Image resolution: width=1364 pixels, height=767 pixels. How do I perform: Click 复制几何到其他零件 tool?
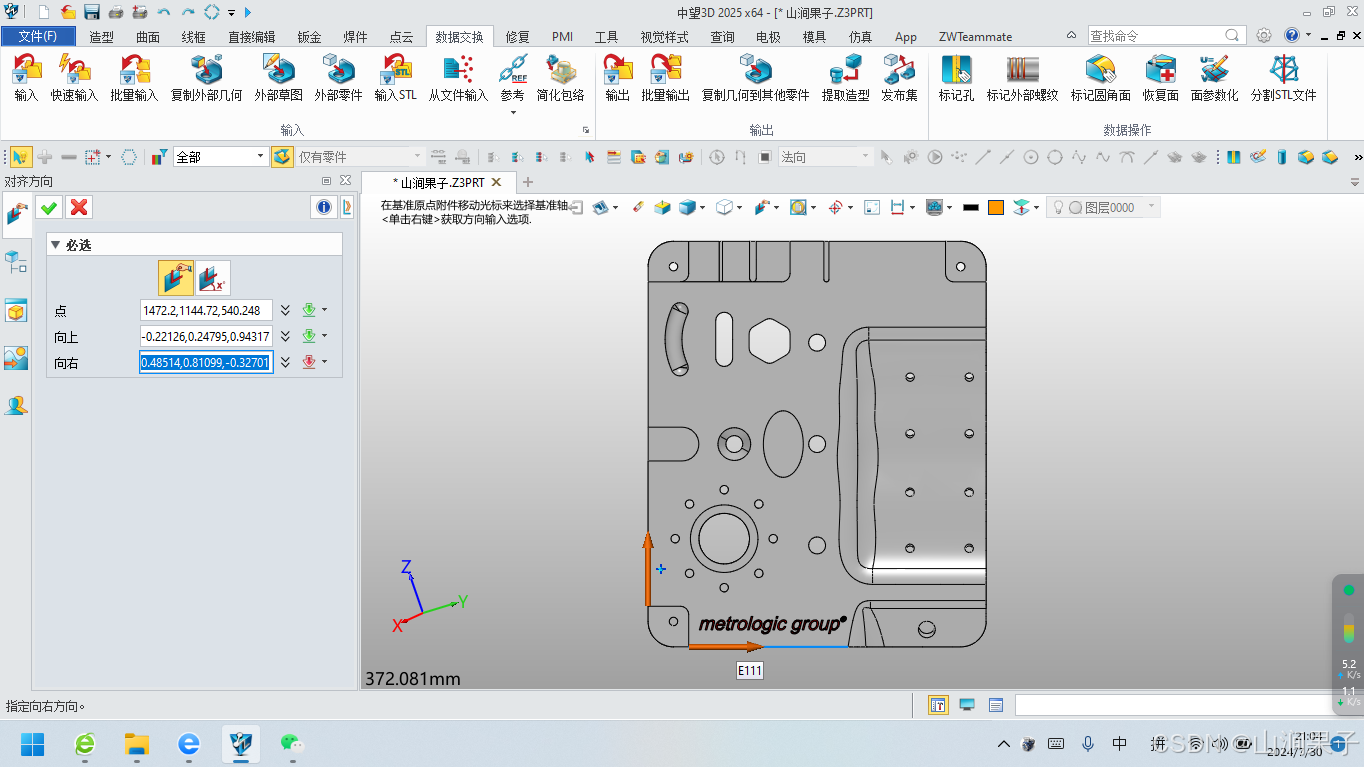coord(755,78)
